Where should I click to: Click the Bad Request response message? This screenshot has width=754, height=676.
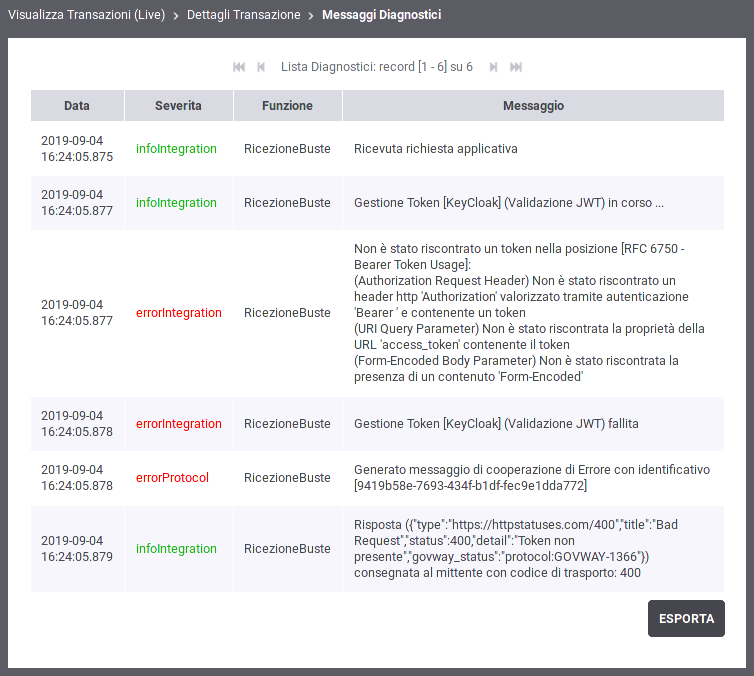coord(516,548)
